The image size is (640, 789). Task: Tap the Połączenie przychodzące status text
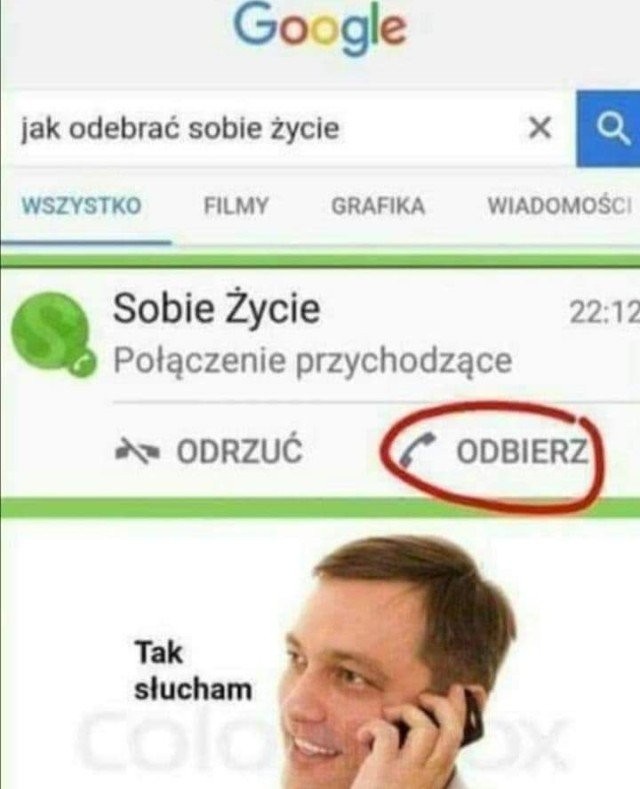312,361
